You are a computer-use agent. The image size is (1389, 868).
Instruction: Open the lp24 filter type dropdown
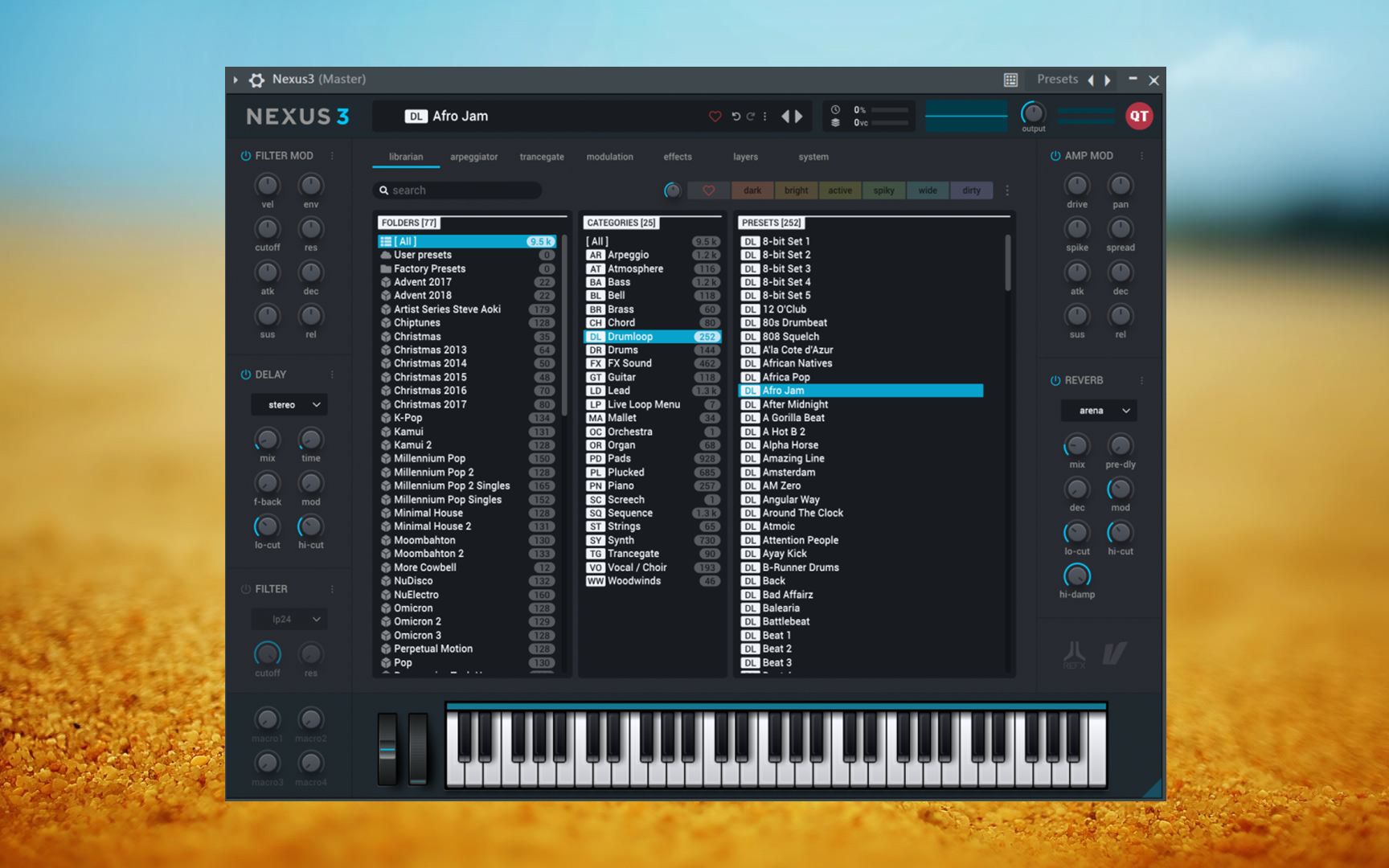(289, 619)
